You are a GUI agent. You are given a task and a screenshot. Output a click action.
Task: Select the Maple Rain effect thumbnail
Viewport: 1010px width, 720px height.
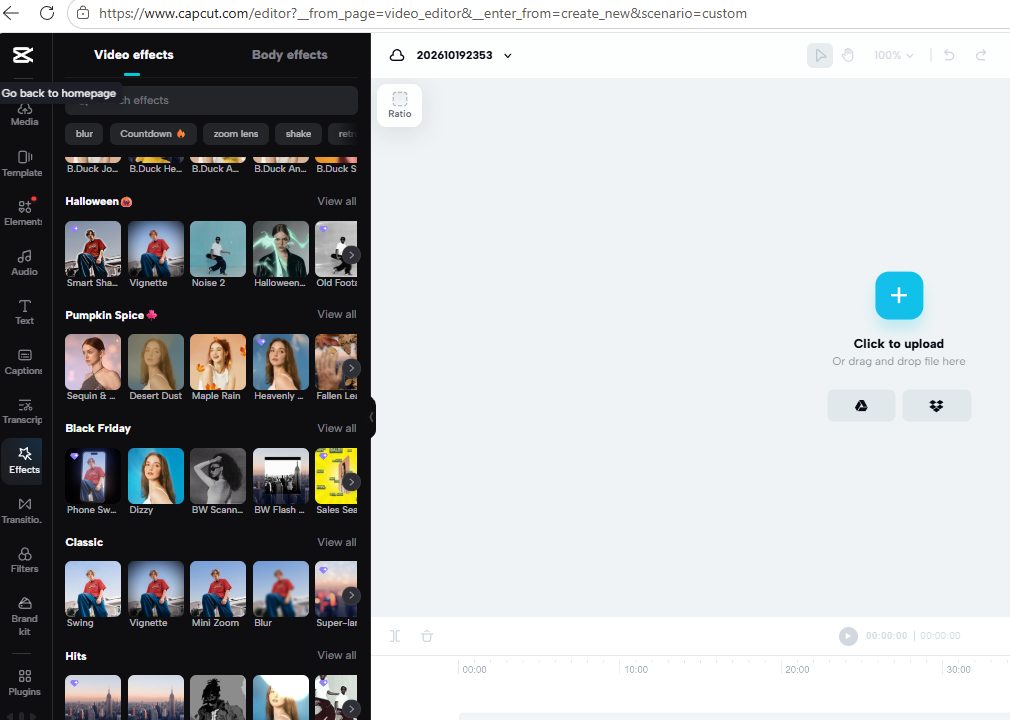point(218,362)
